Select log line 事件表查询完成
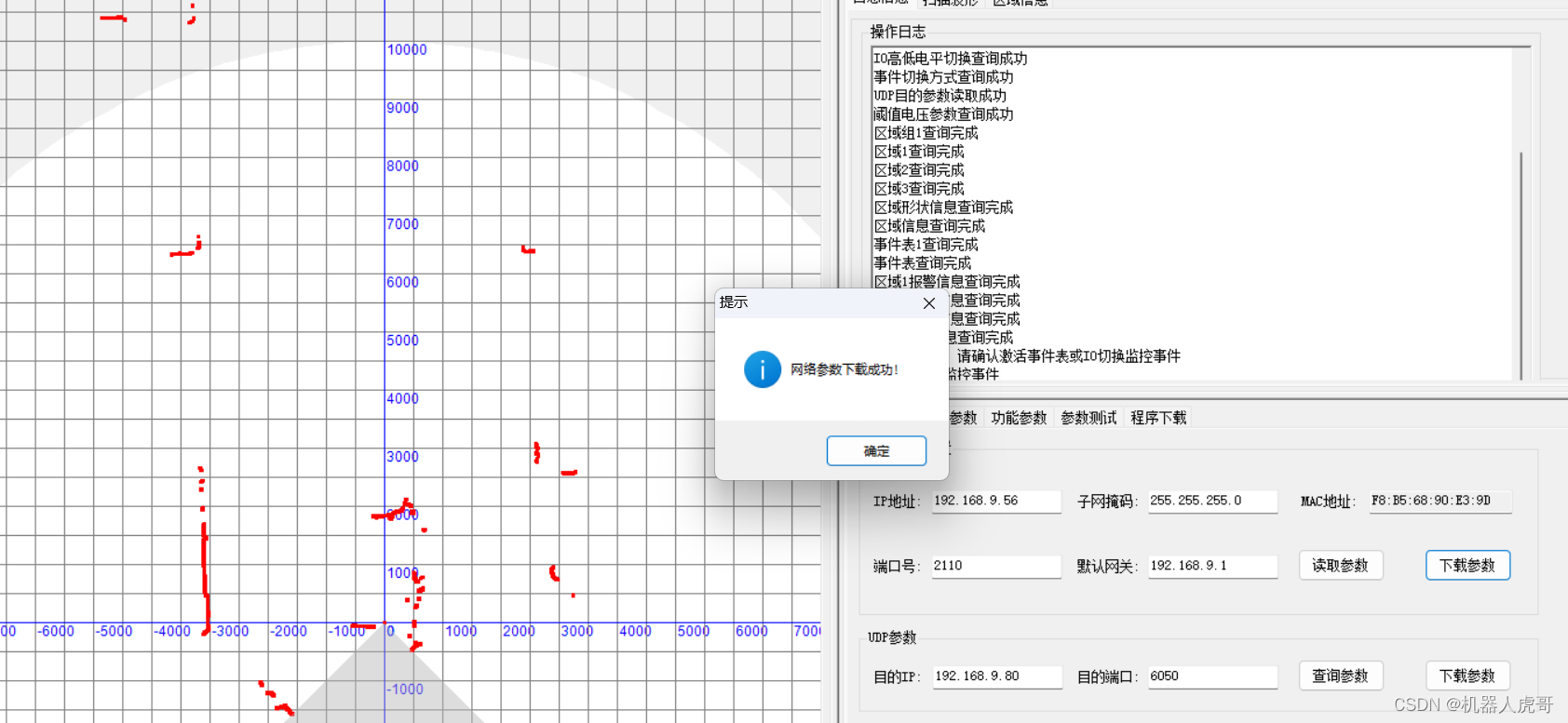The width and height of the screenshot is (1568, 723). (922, 263)
